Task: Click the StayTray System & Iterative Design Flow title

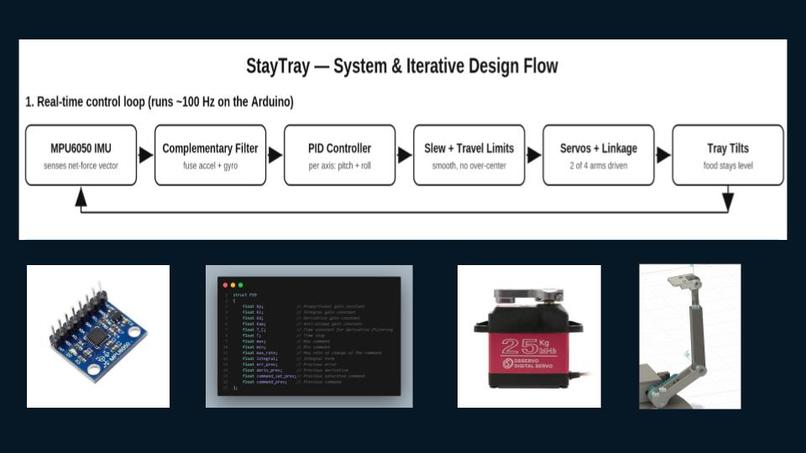Action: (402, 66)
